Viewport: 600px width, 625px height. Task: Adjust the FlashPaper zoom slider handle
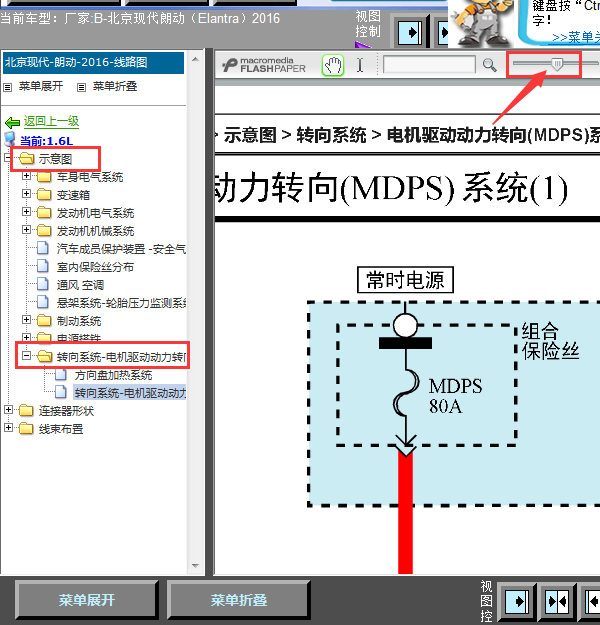(x=557, y=64)
